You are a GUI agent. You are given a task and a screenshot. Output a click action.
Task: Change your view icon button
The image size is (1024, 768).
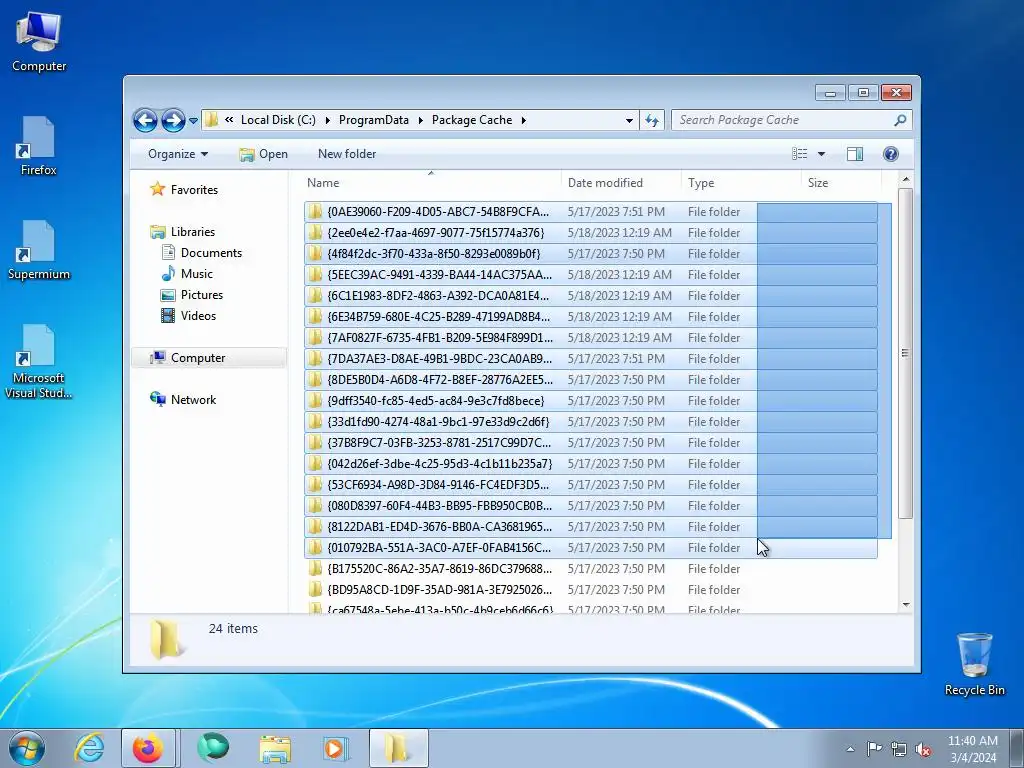[799, 154]
